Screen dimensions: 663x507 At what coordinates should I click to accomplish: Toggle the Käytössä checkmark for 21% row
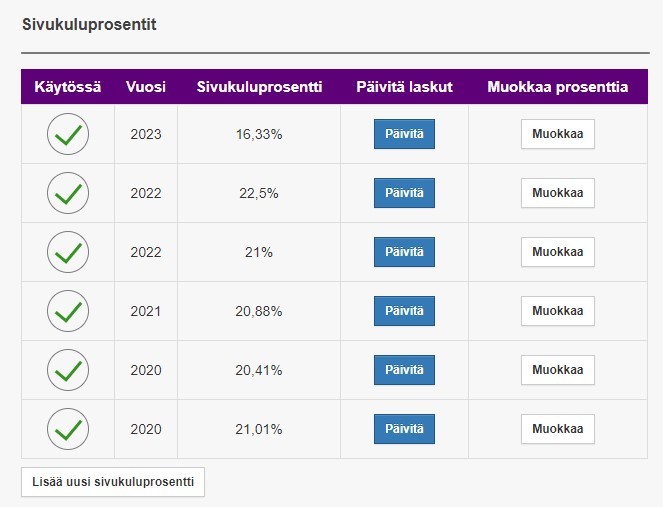coord(68,252)
